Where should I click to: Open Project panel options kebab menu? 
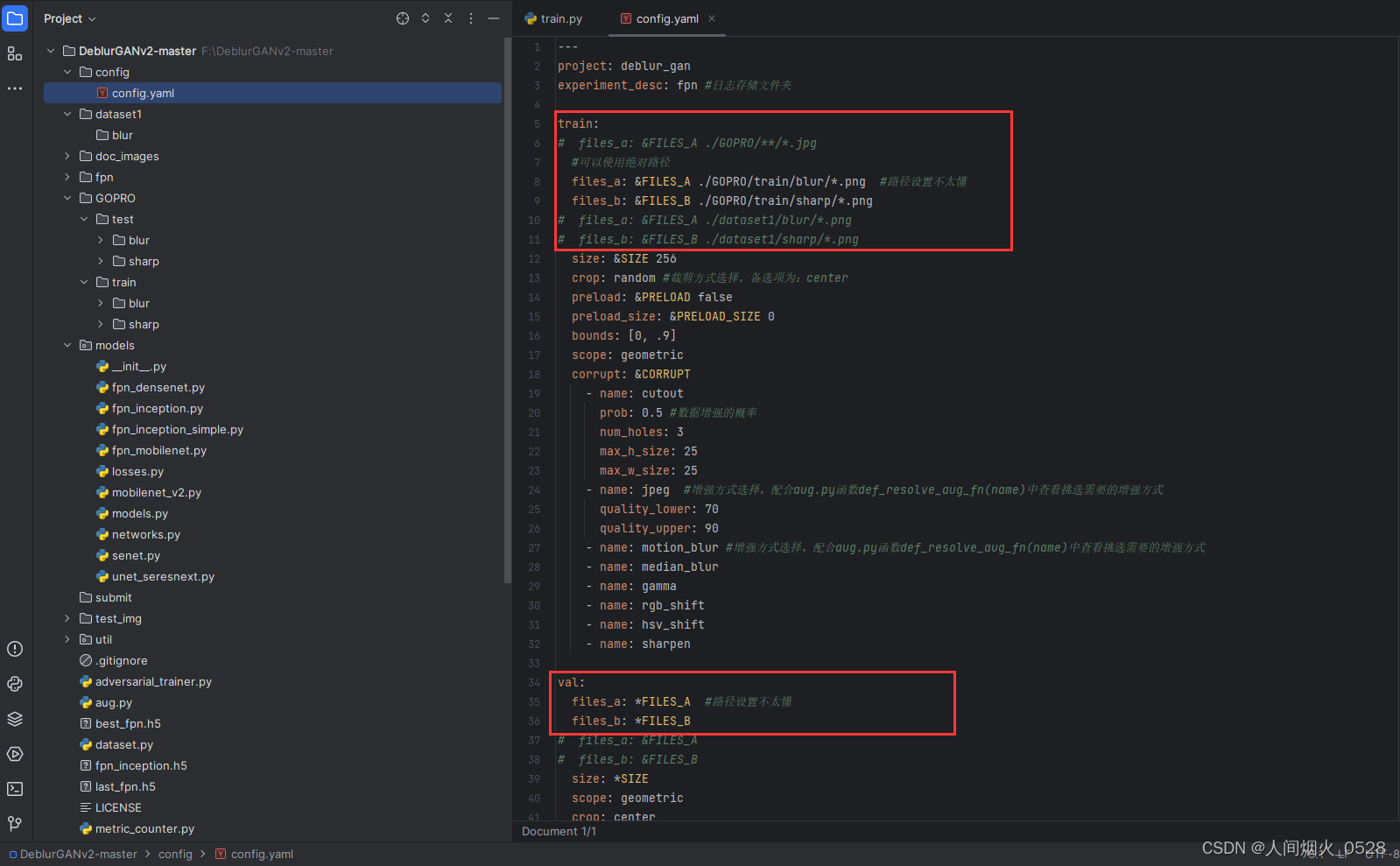coord(471,18)
